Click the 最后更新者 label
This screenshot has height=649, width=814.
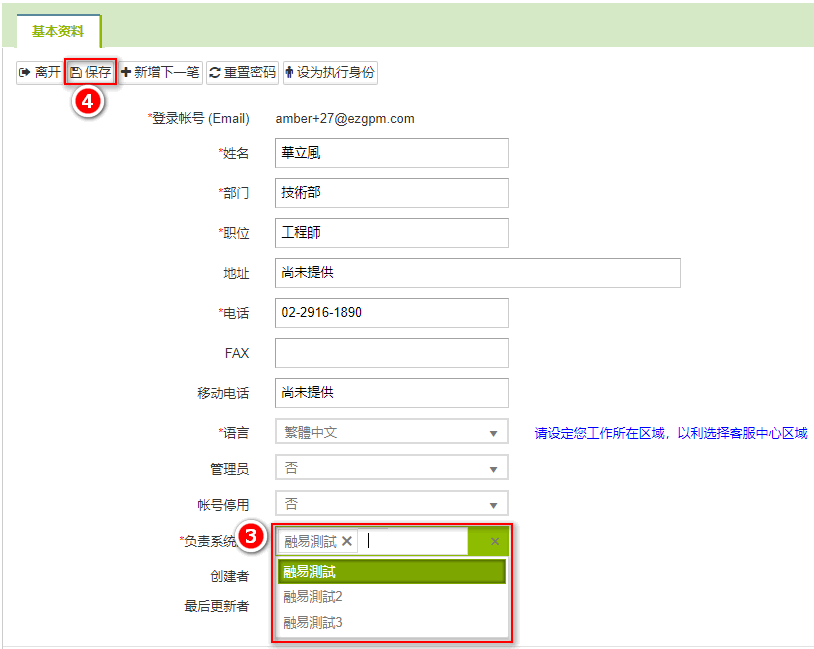[217, 606]
